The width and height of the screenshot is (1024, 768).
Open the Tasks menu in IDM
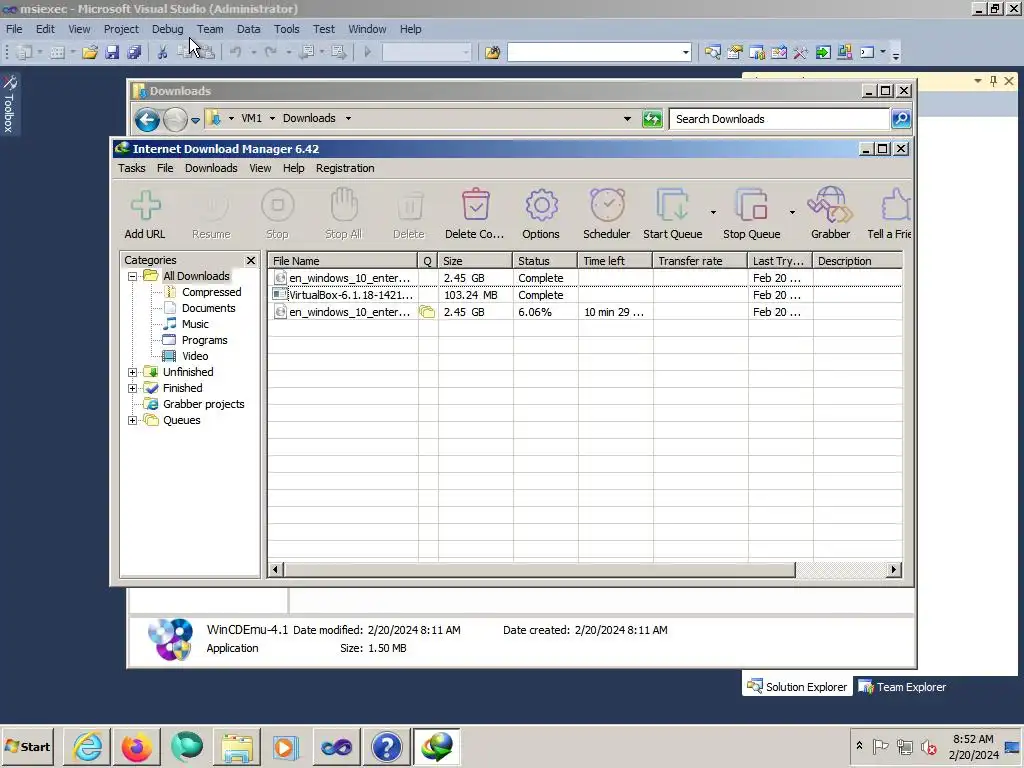131,168
